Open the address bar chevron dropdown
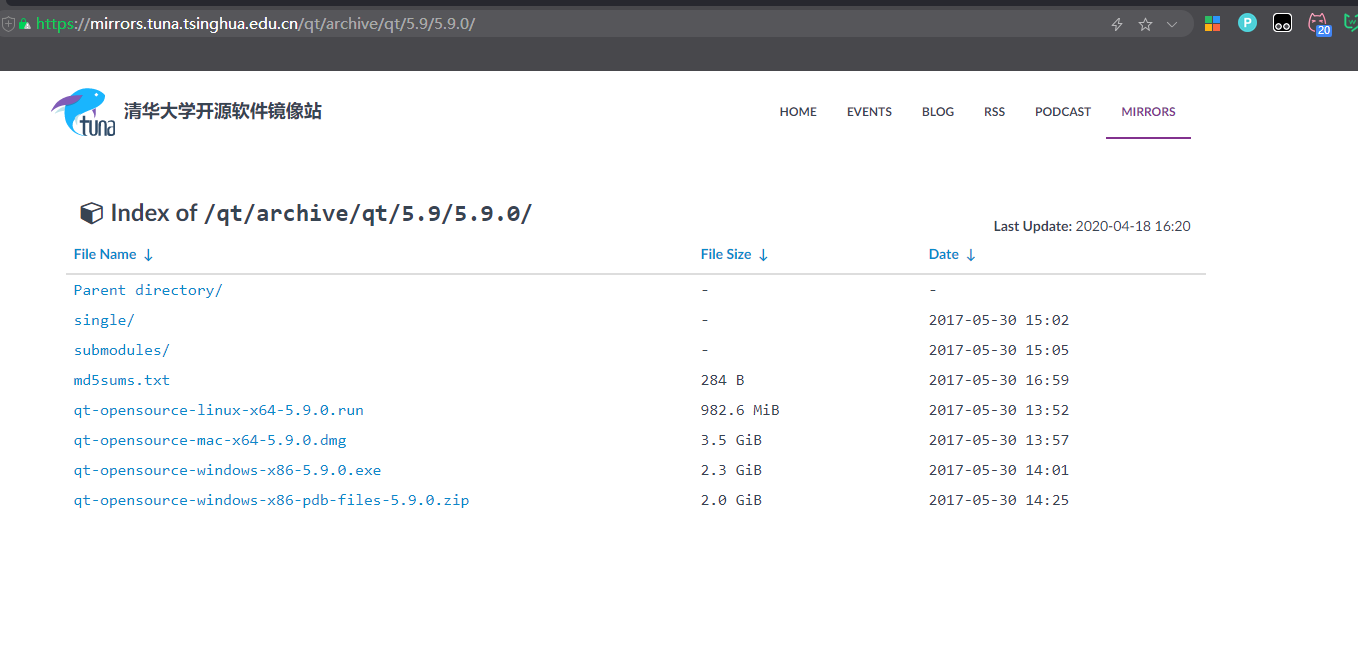The image size is (1358, 648). [x=1172, y=24]
